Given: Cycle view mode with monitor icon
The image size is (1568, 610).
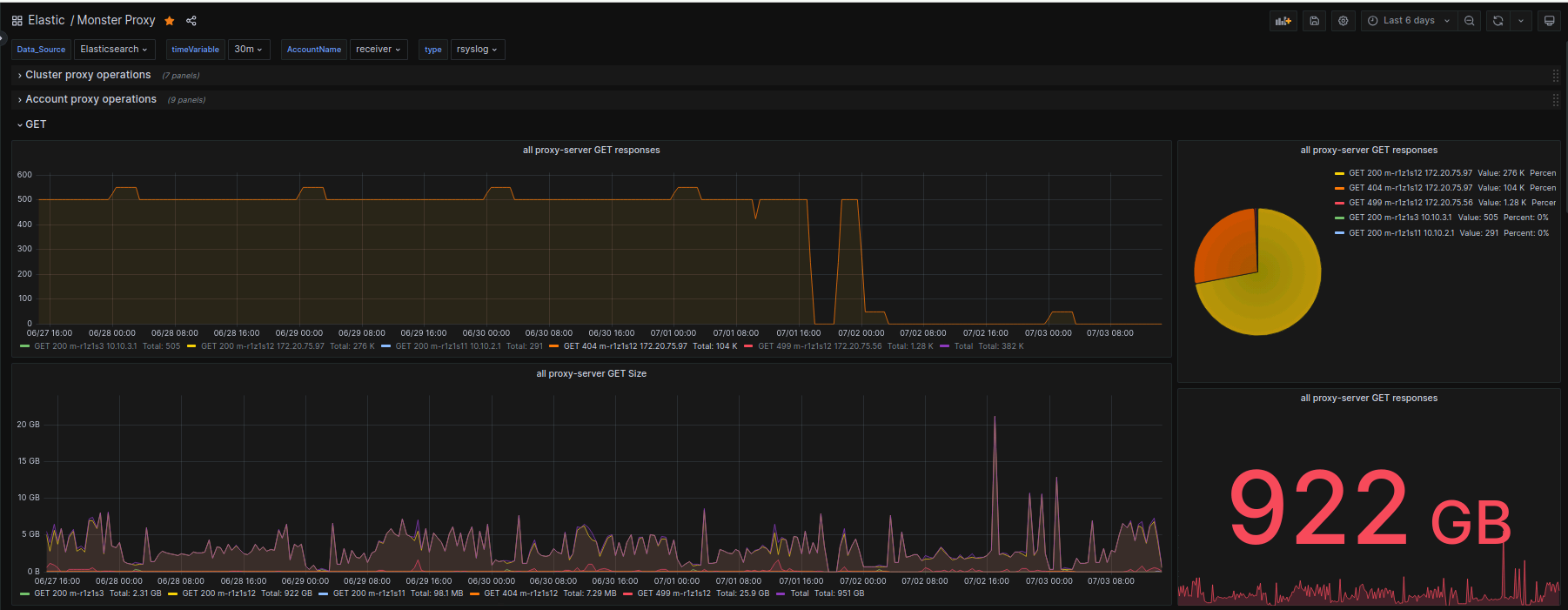Looking at the screenshot, I should [1549, 21].
